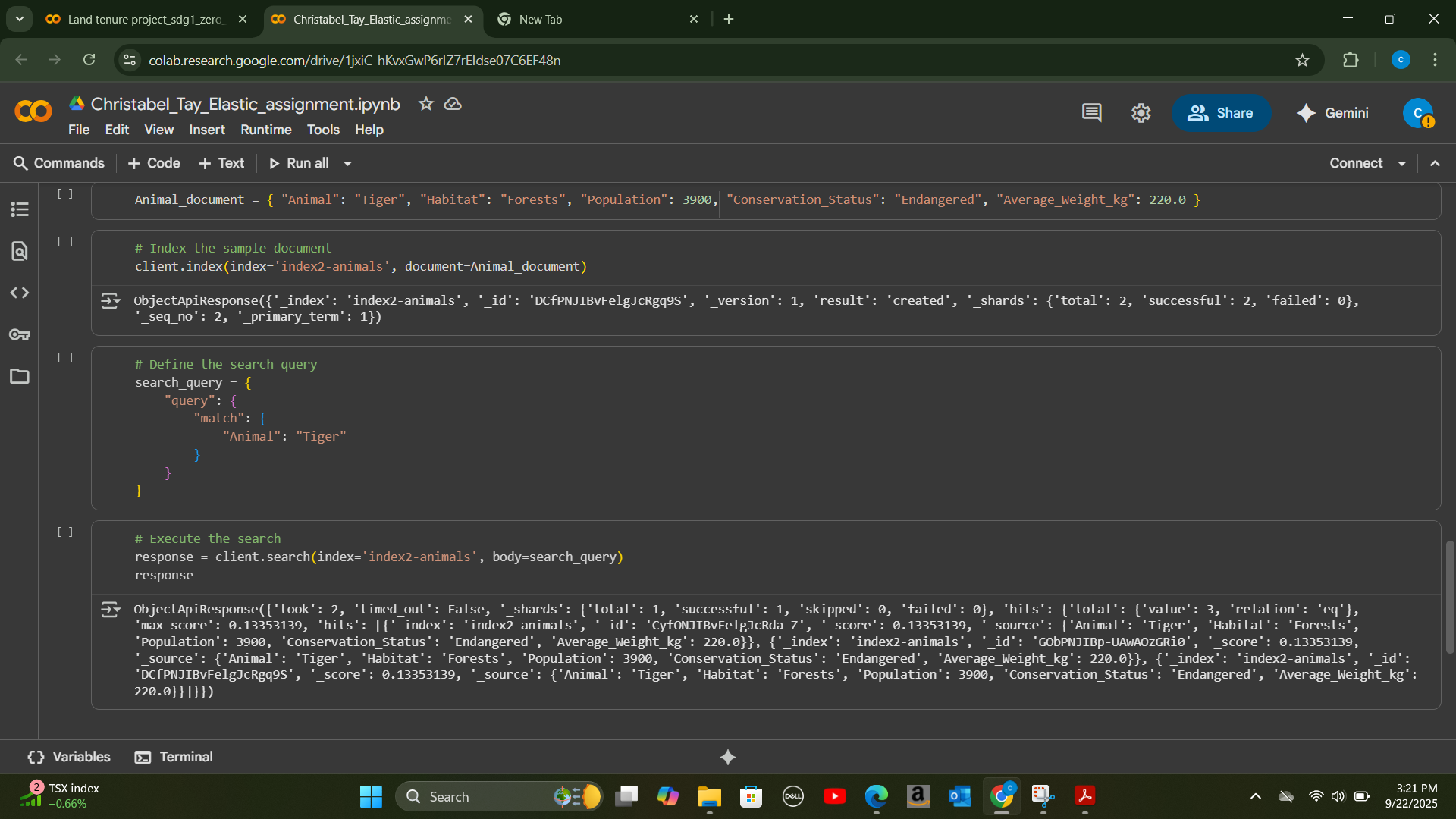Run the Define search query cell

(x=65, y=357)
